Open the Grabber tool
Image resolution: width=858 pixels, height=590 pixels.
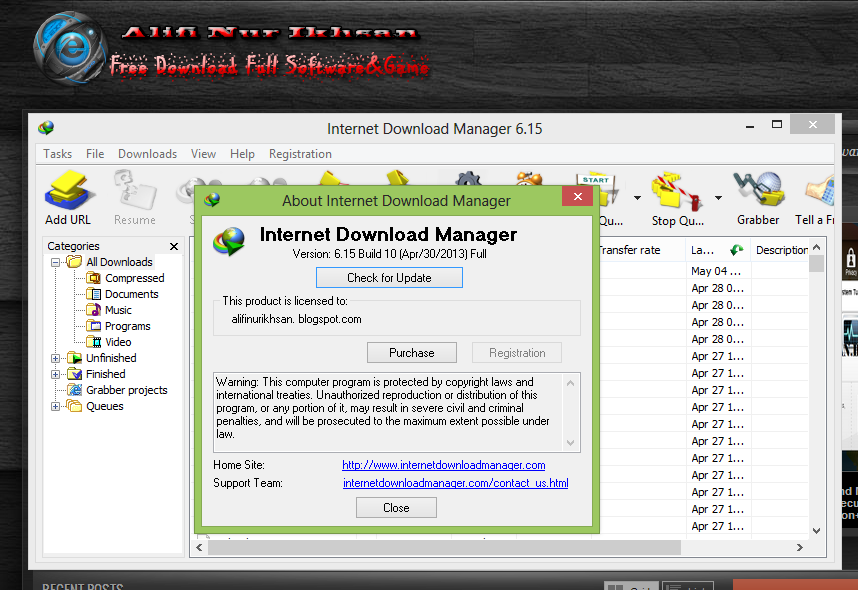[x=758, y=190]
